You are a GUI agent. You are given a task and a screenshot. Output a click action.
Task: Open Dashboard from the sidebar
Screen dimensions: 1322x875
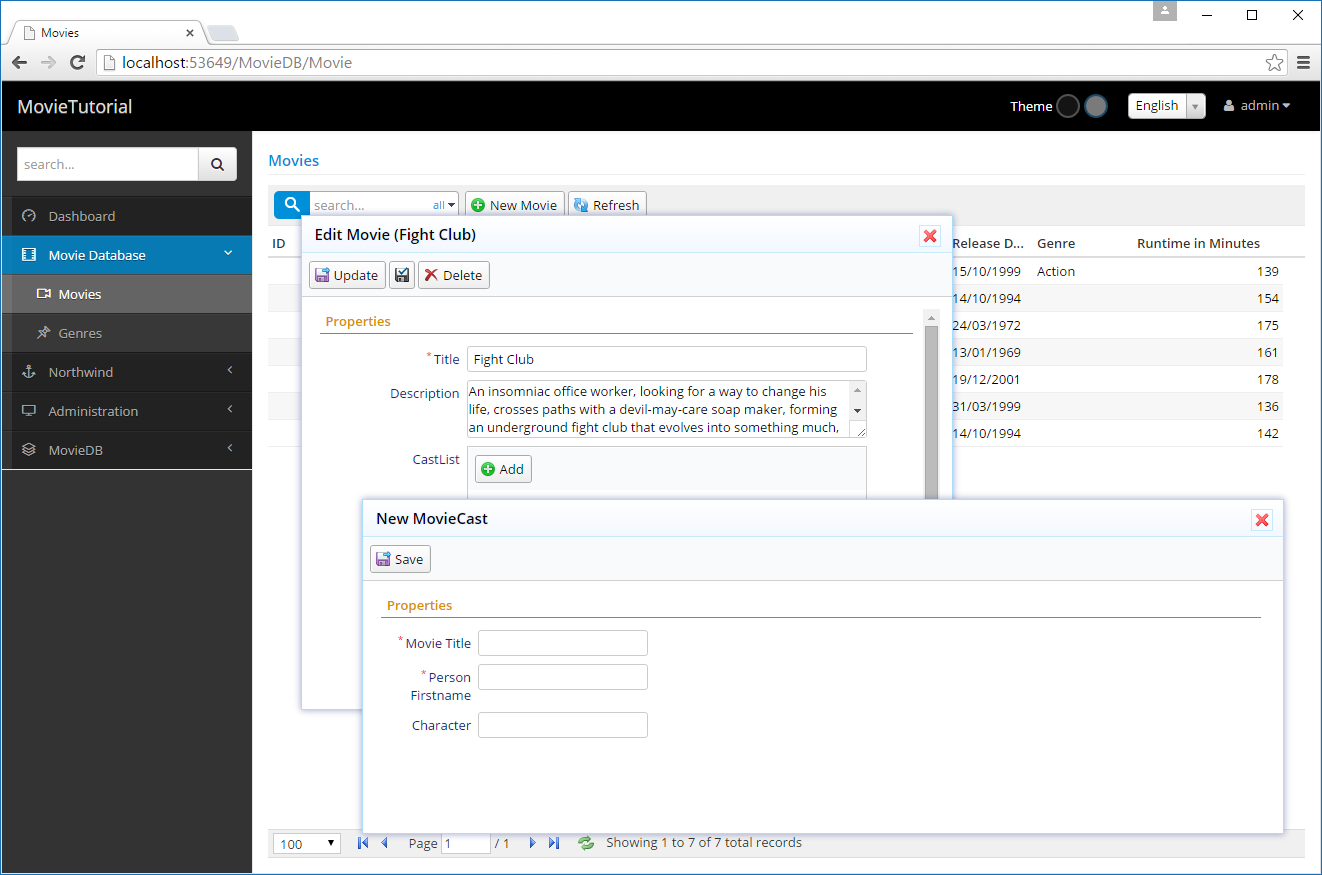point(82,216)
